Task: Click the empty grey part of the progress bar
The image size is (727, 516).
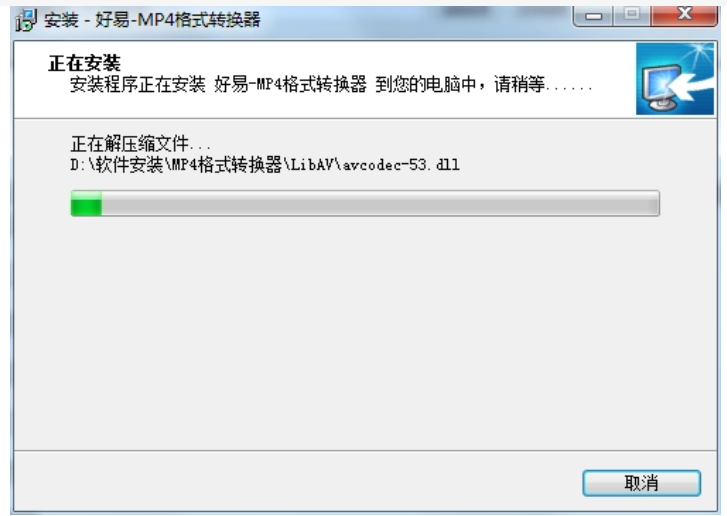Action: [380, 203]
